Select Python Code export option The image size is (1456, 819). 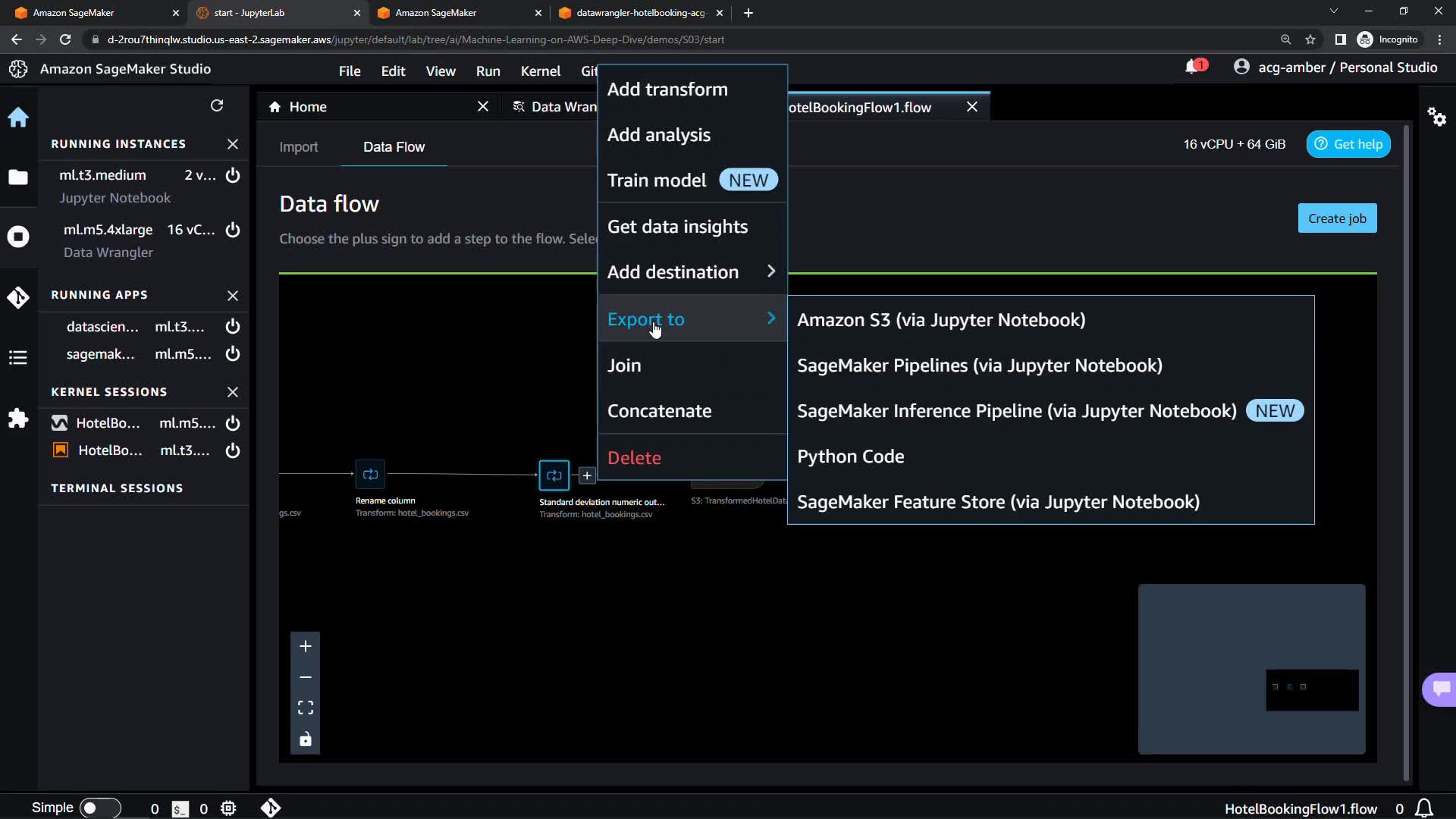pos(850,457)
